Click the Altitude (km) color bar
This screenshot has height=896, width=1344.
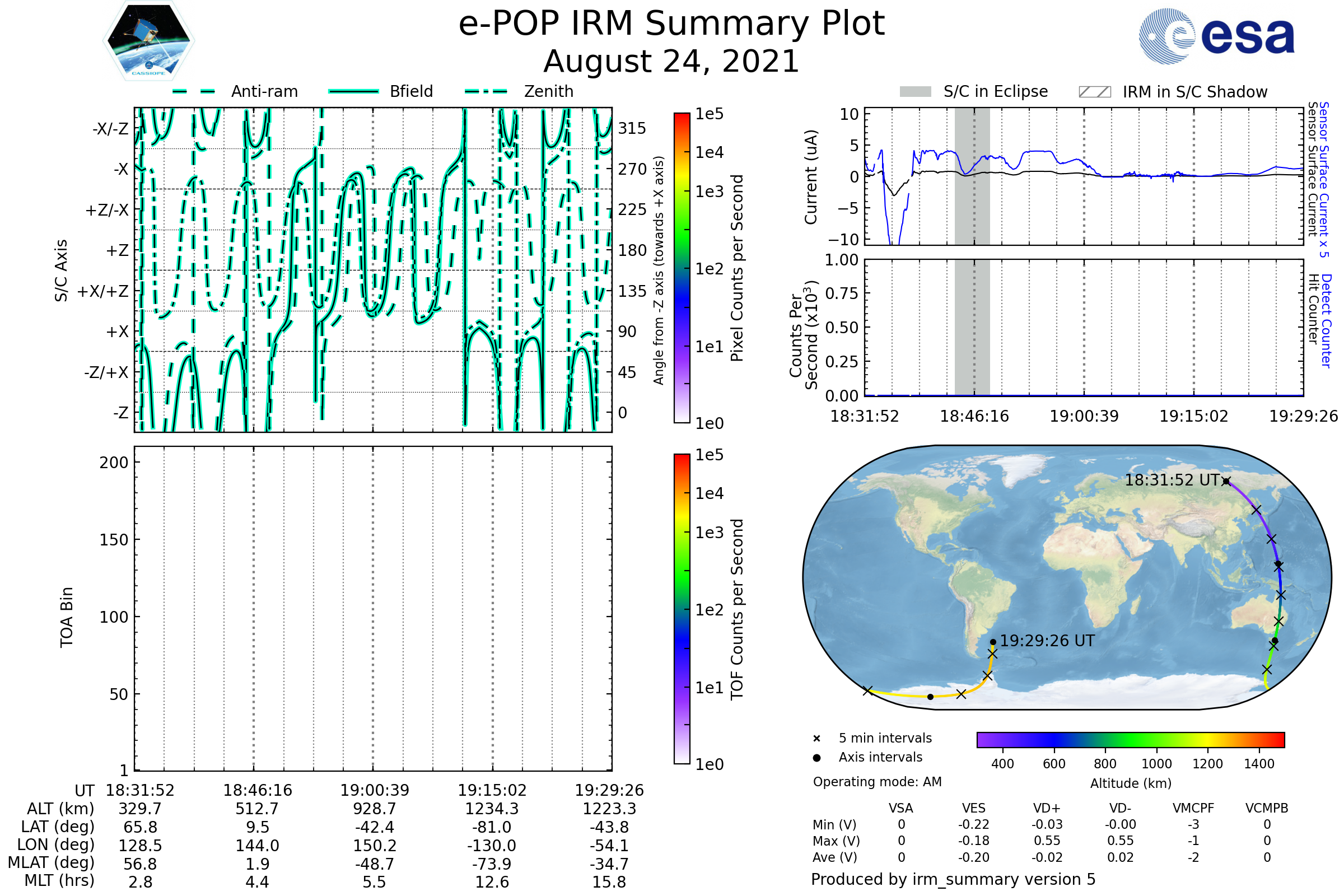(1130, 740)
